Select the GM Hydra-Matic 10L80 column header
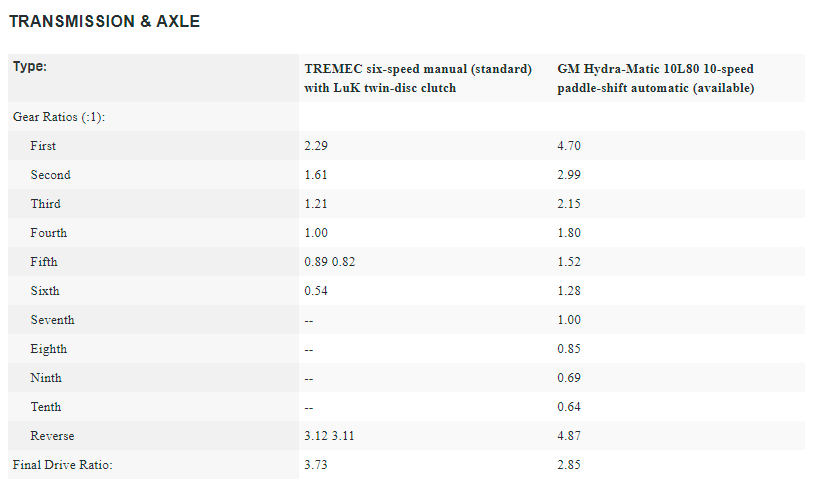 (655, 78)
